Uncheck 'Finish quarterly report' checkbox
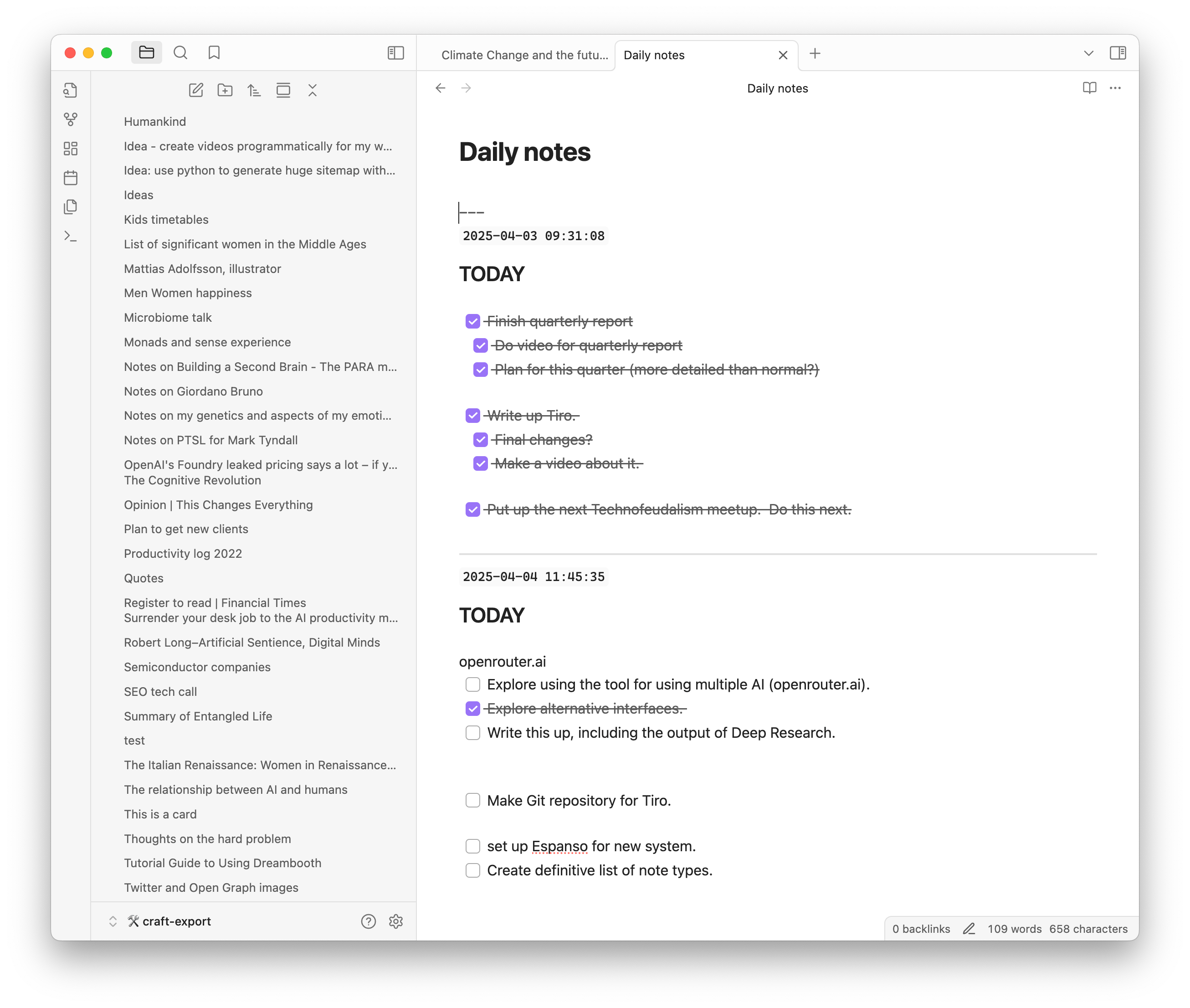 pyautogui.click(x=472, y=321)
